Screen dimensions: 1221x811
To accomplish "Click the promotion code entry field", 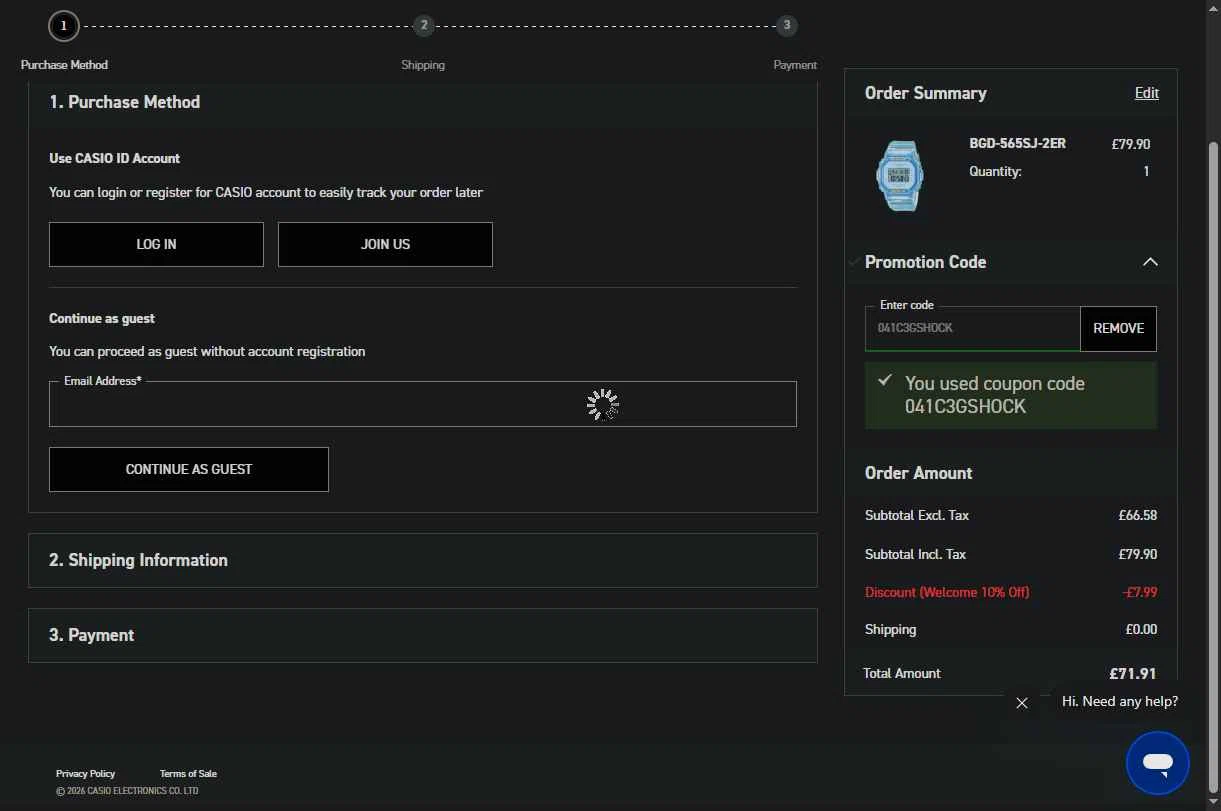I will 973,328.
